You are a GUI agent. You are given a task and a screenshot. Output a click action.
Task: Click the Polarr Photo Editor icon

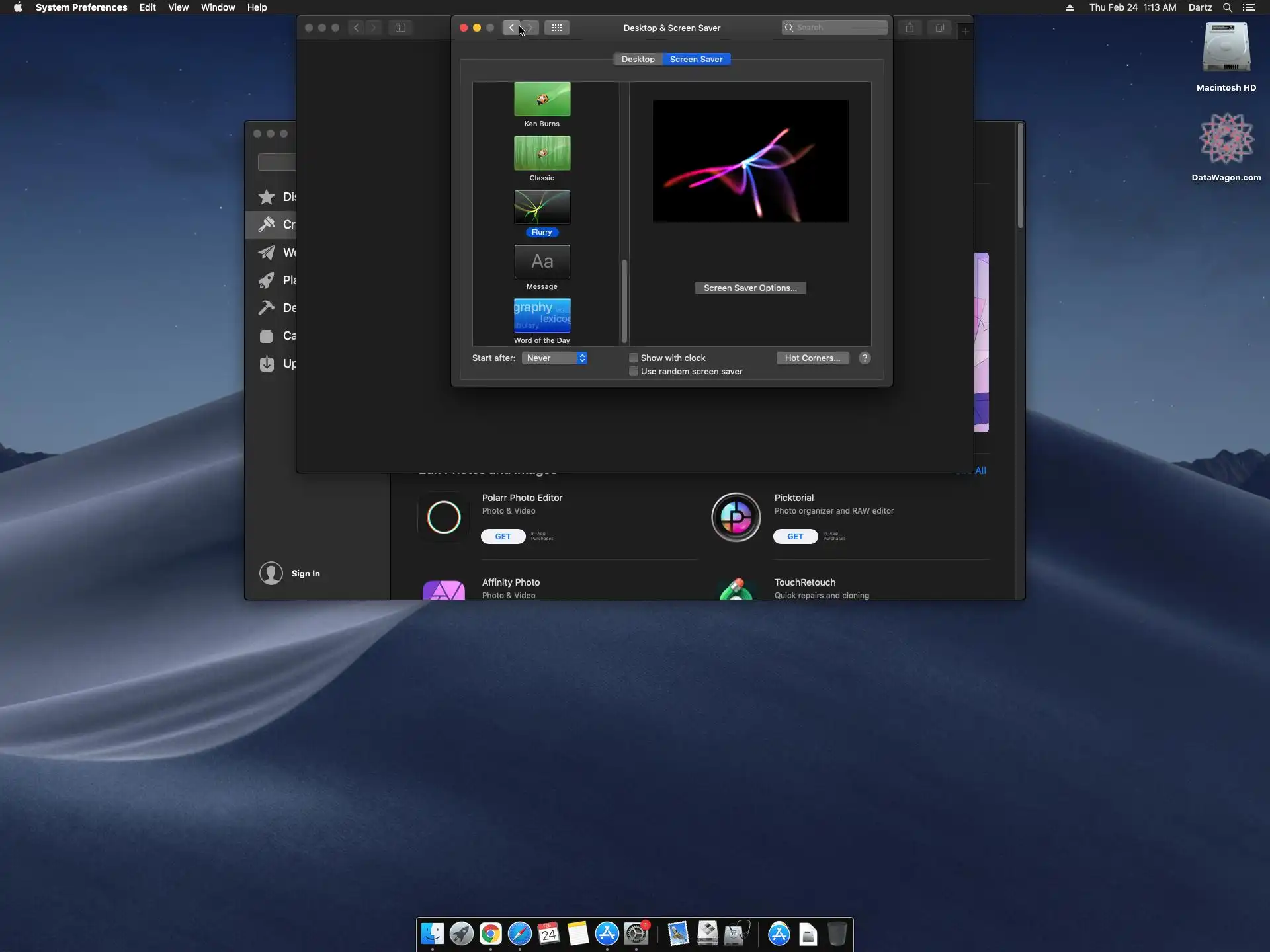point(443,517)
